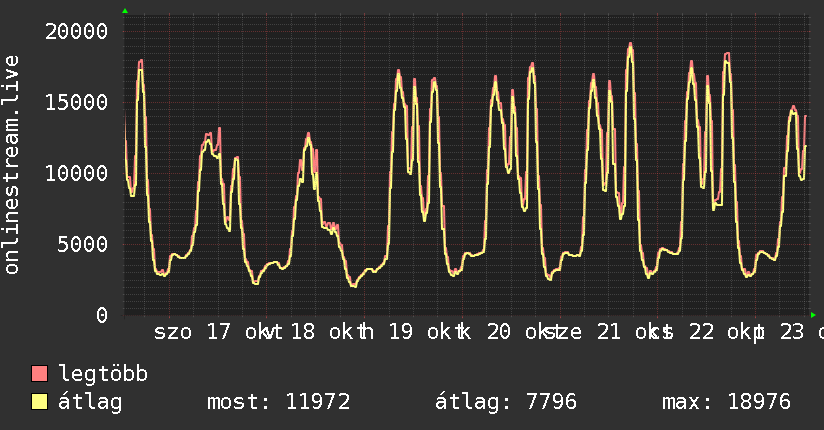Click the 22 date label on x-axis
This screenshot has height=430, width=824.
click(x=702, y=332)
